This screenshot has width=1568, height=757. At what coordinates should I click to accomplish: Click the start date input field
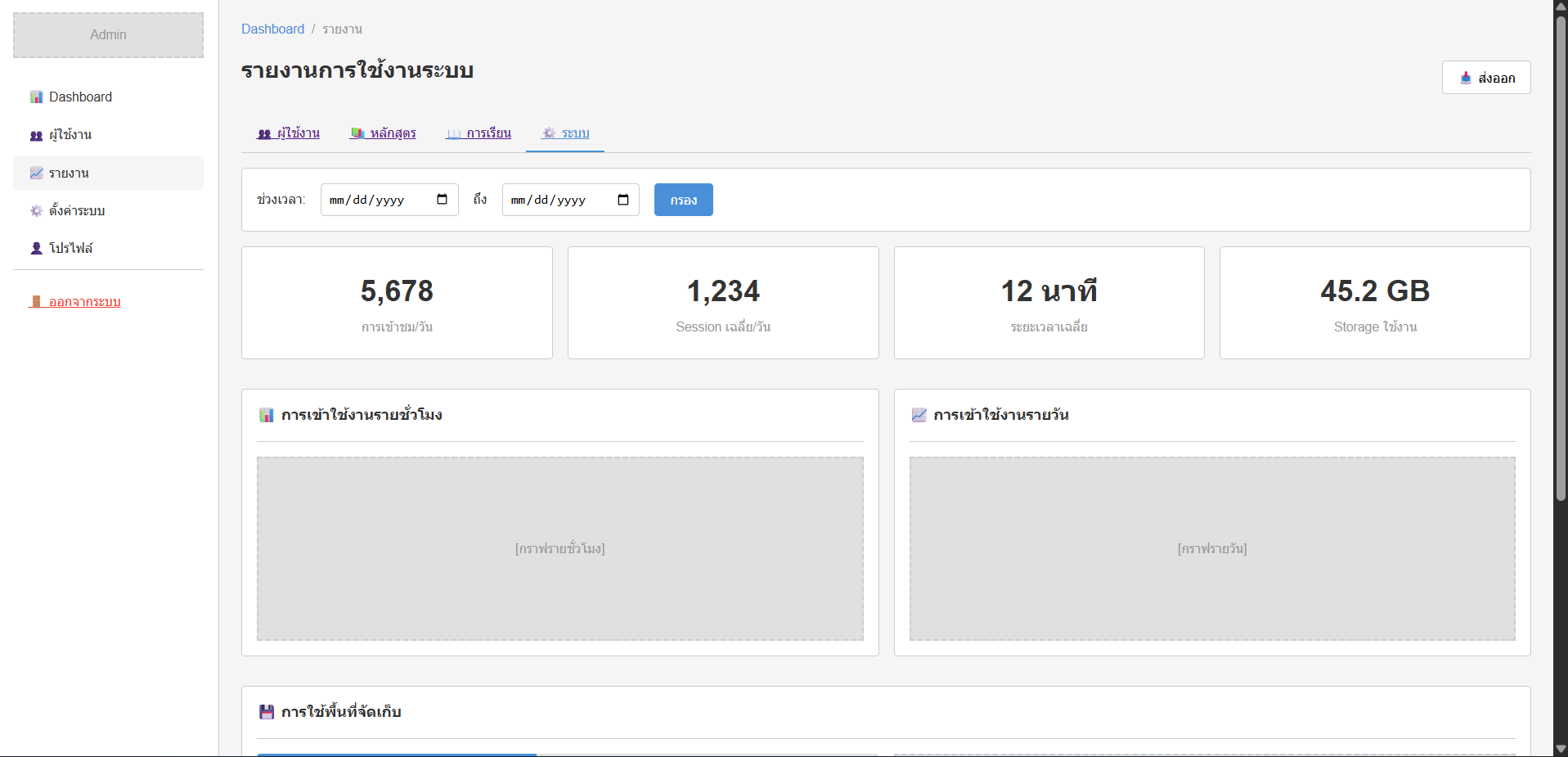point(376,200)
